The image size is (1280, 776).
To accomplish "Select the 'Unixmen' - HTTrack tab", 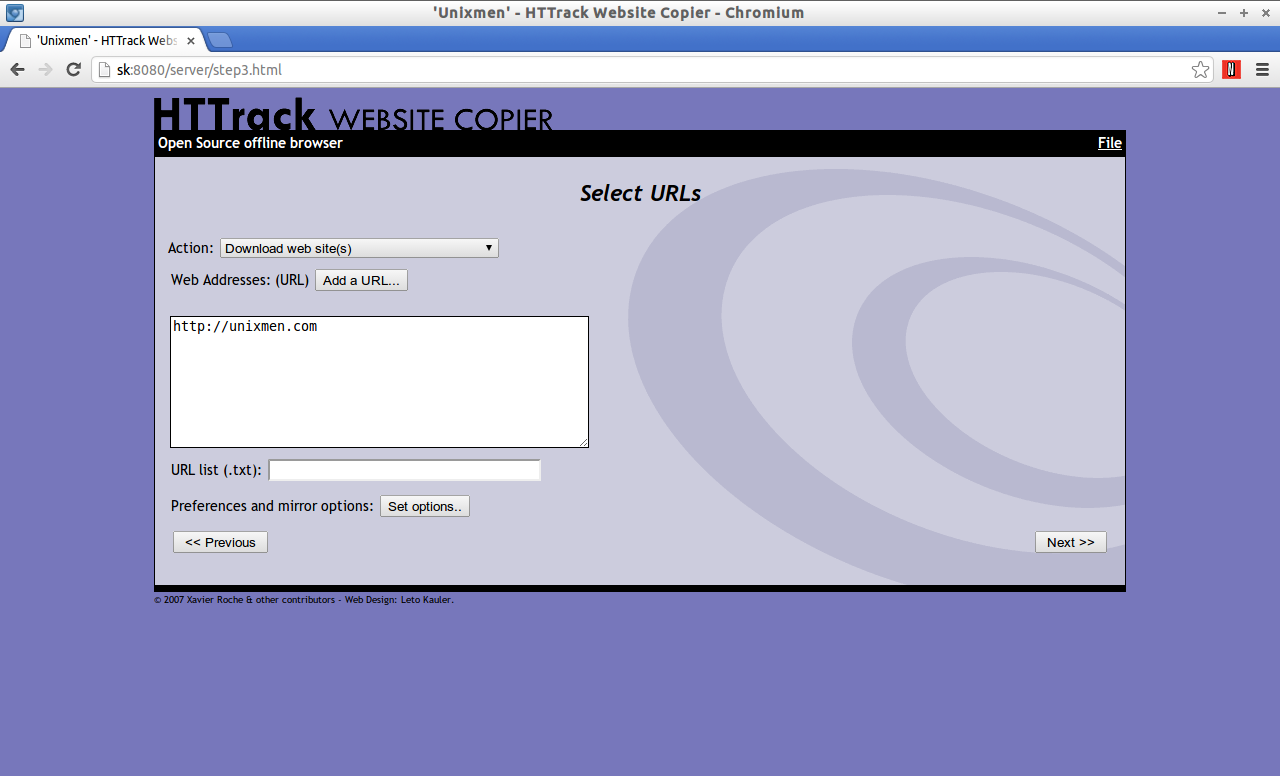I will click(x=106, y=41).
